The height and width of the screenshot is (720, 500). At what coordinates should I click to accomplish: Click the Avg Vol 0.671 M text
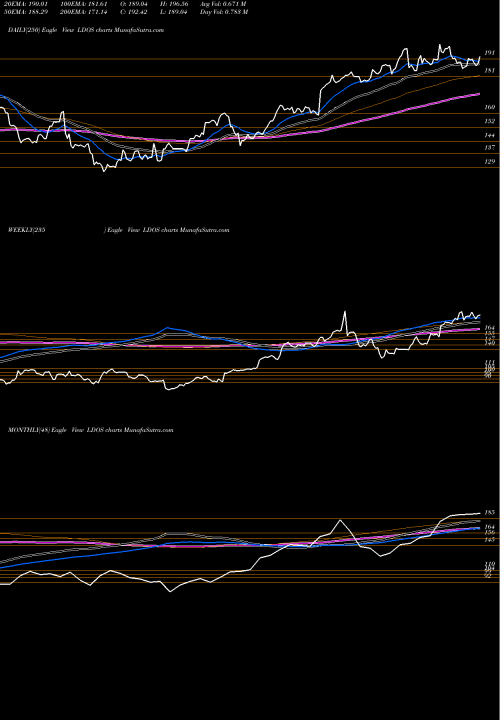point(223,4)
